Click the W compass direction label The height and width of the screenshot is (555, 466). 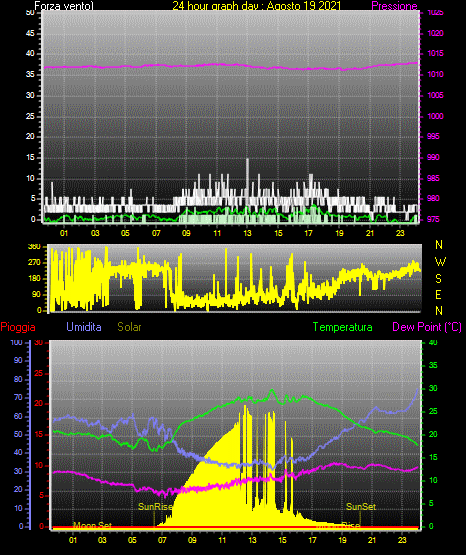click(440, 262)
